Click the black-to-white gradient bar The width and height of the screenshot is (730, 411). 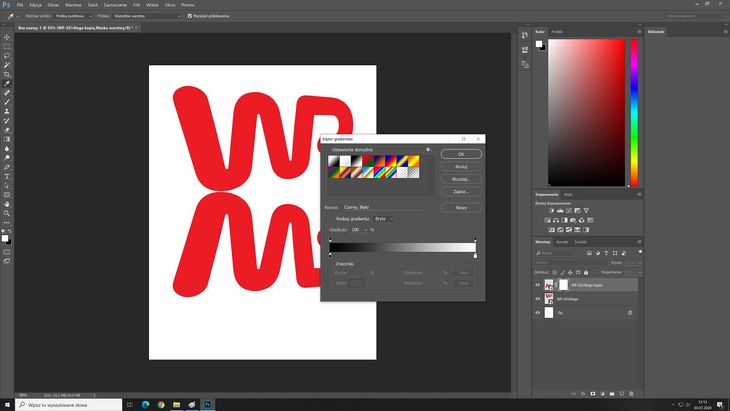[402, 247]
